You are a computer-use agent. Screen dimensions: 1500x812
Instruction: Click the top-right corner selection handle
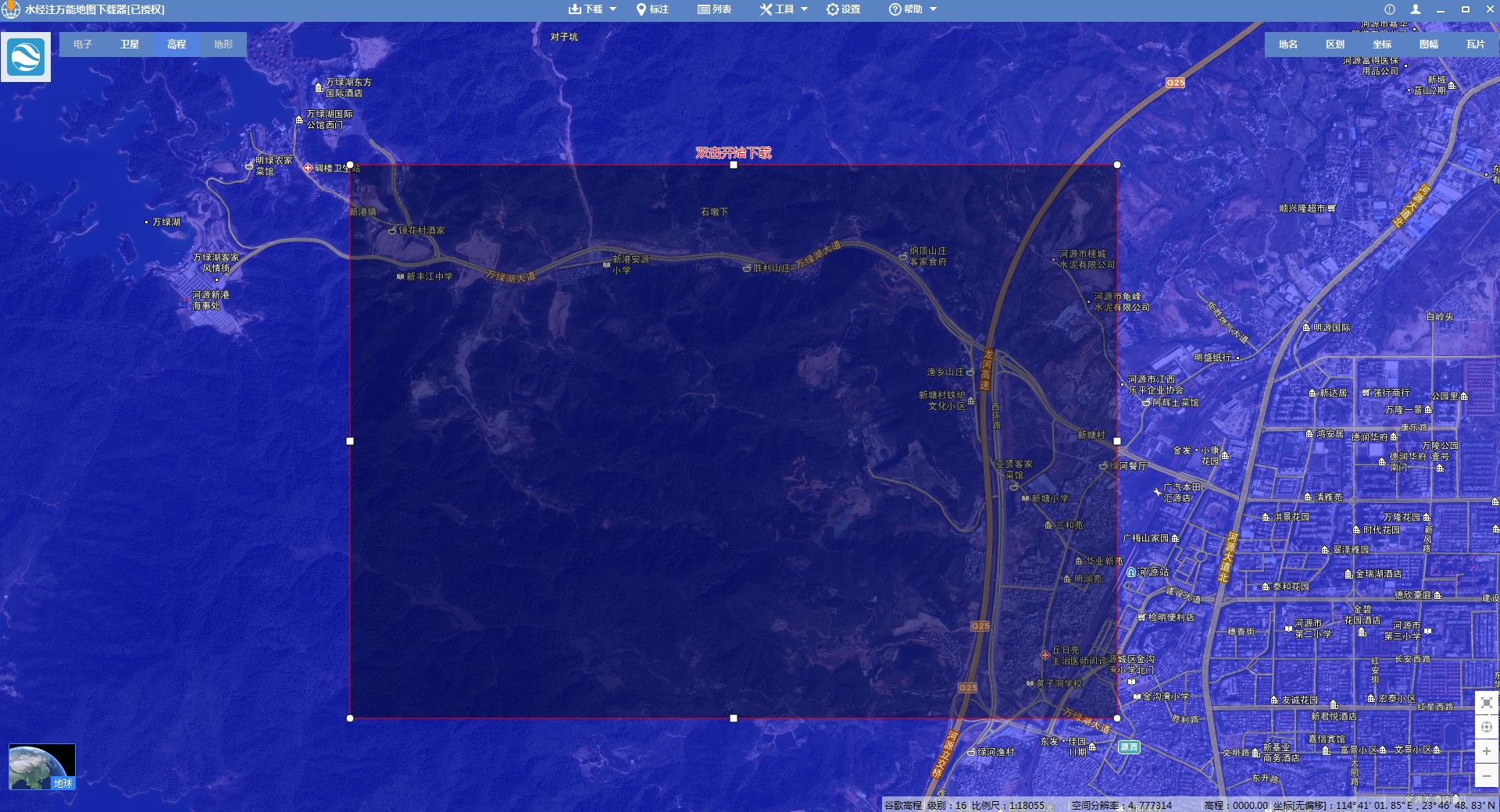pos(1117,165)
